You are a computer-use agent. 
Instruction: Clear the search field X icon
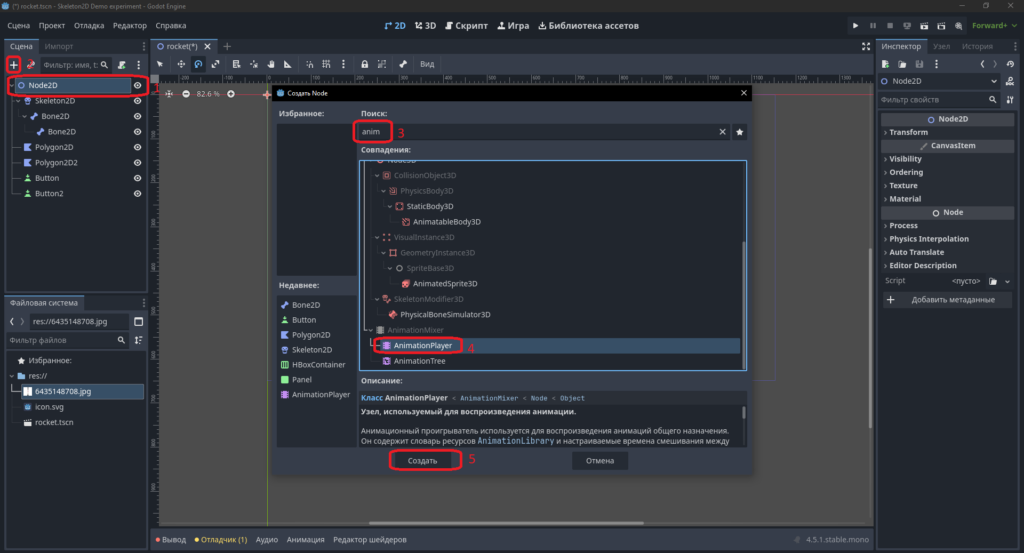coord(722,132)
